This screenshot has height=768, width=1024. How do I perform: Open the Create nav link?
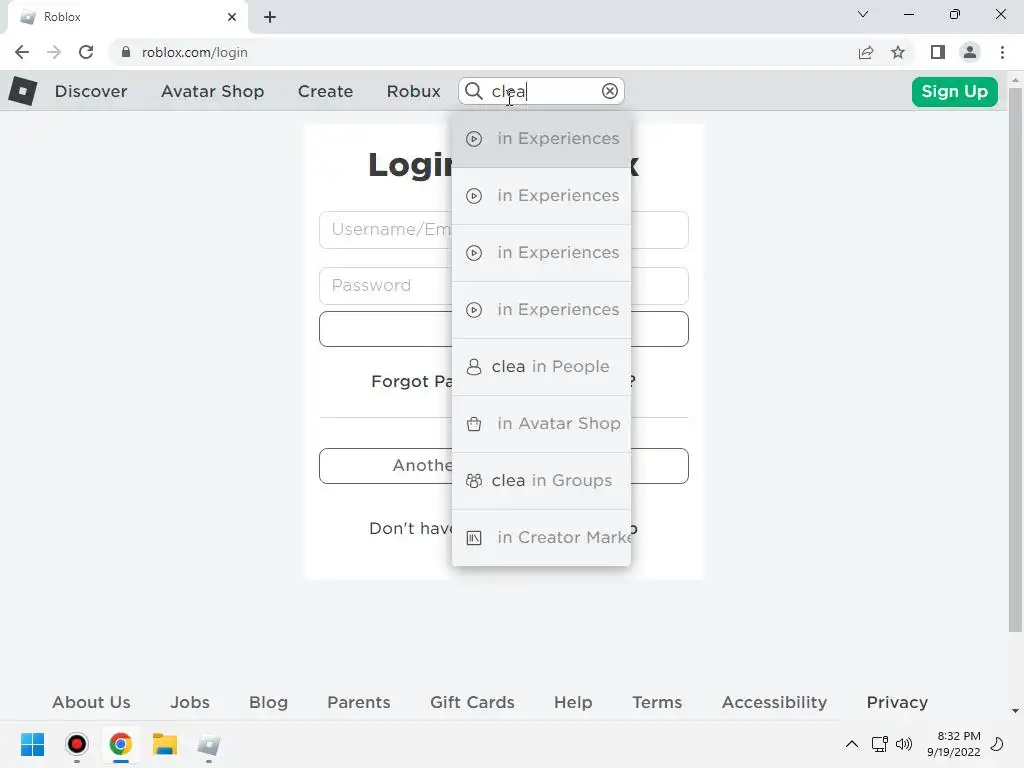tap(325, 91)
